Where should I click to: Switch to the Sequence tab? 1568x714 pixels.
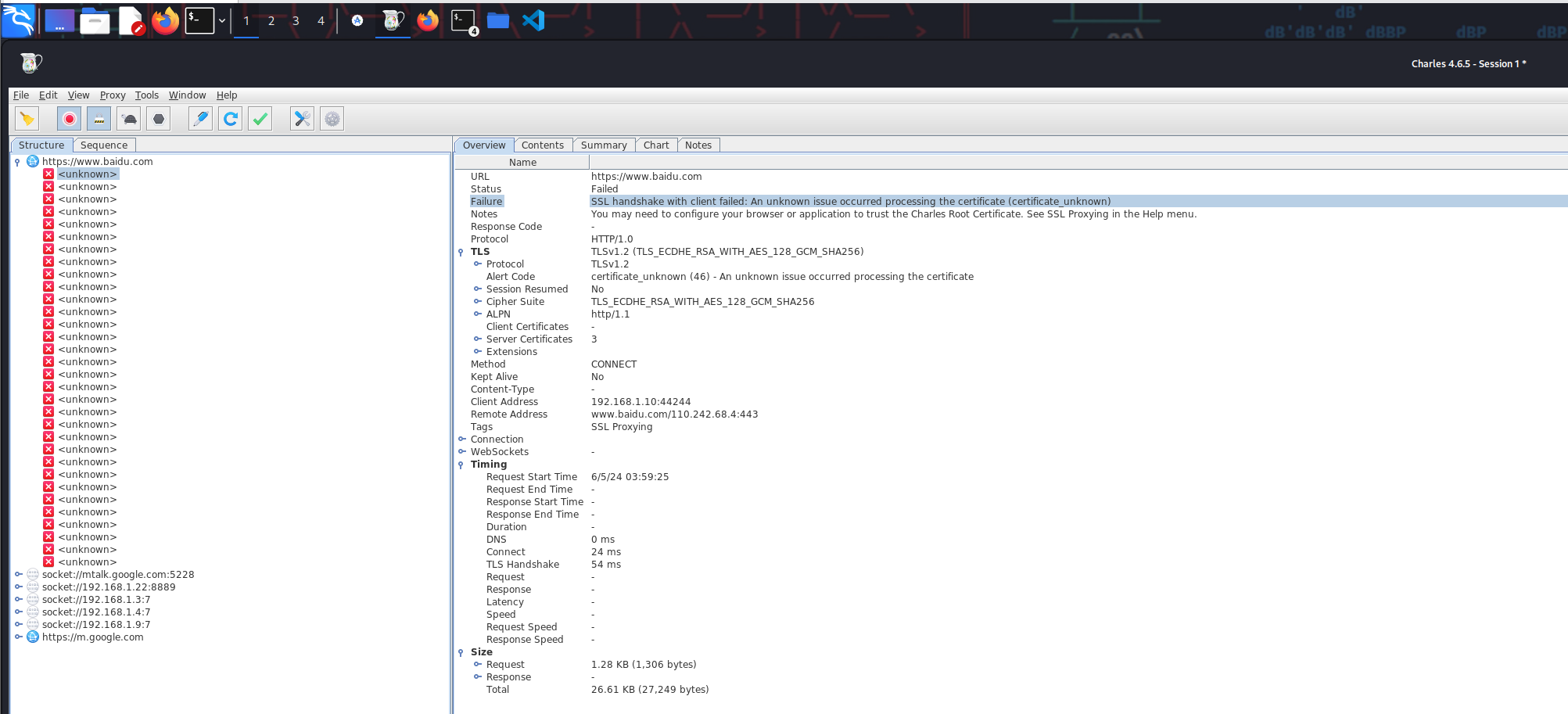click(104, 145)
